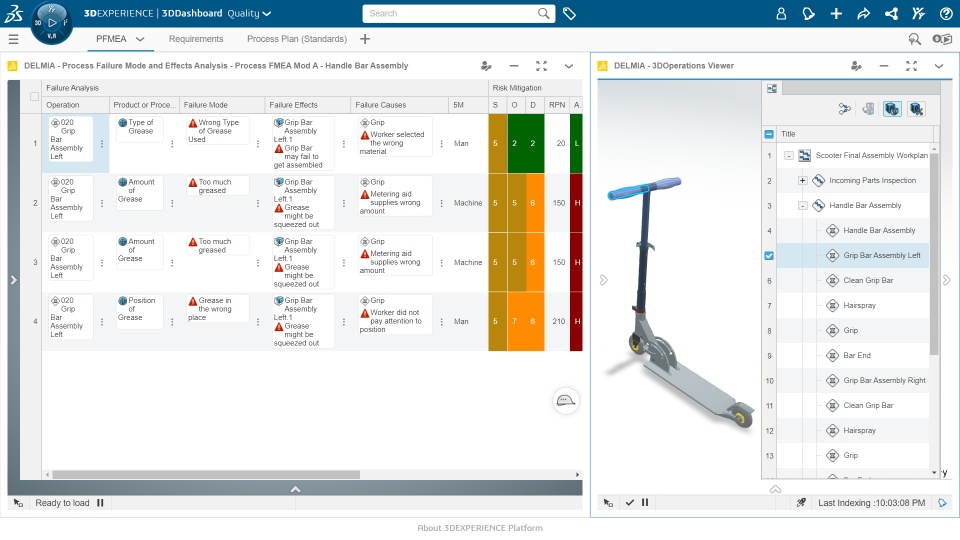This screenshot has height=540, width=960.
Task: Open the PFMEA widget chevron menu
Action: (x=569, y=66)
